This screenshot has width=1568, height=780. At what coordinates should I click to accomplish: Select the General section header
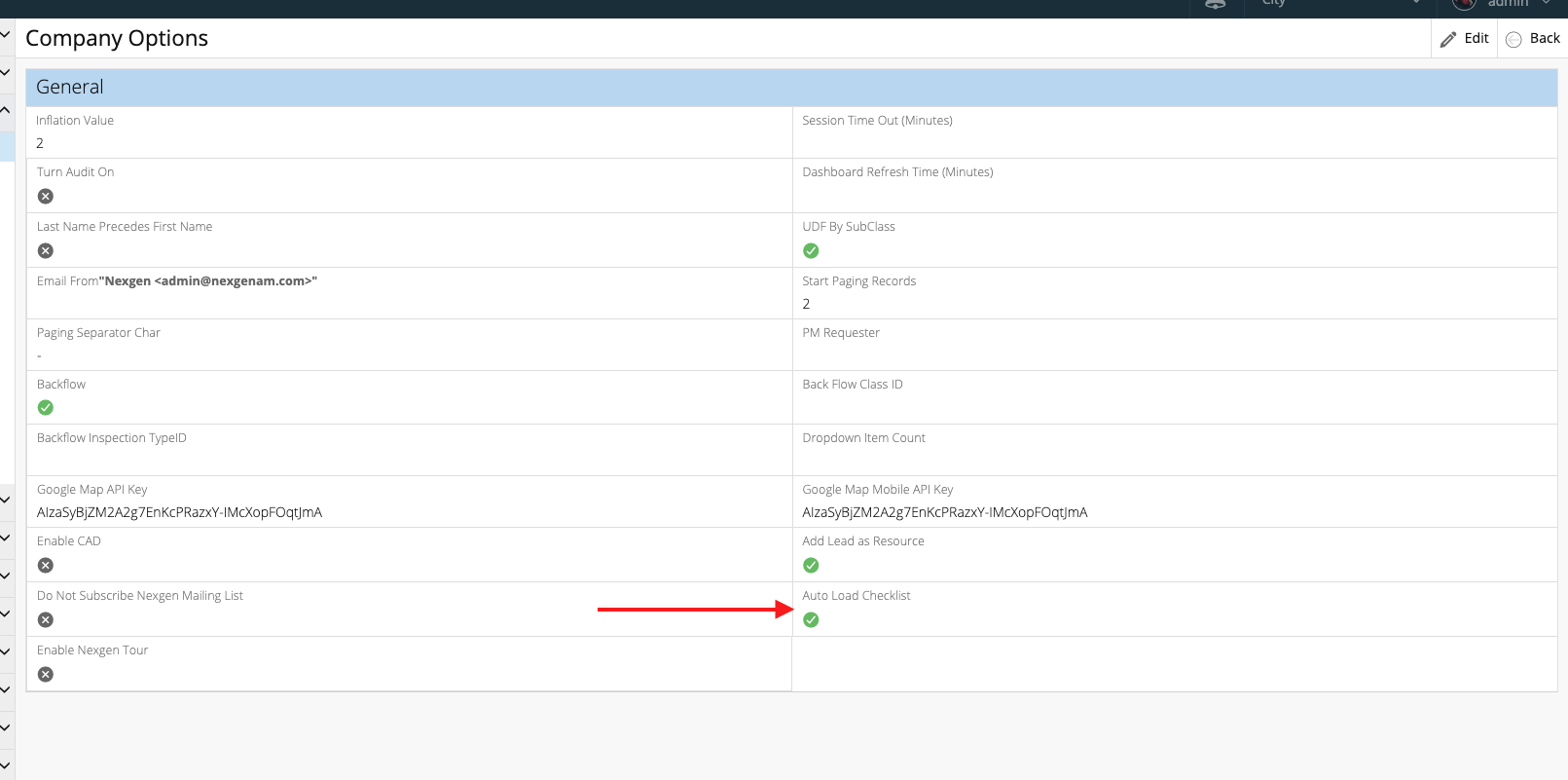click(791, 87)
